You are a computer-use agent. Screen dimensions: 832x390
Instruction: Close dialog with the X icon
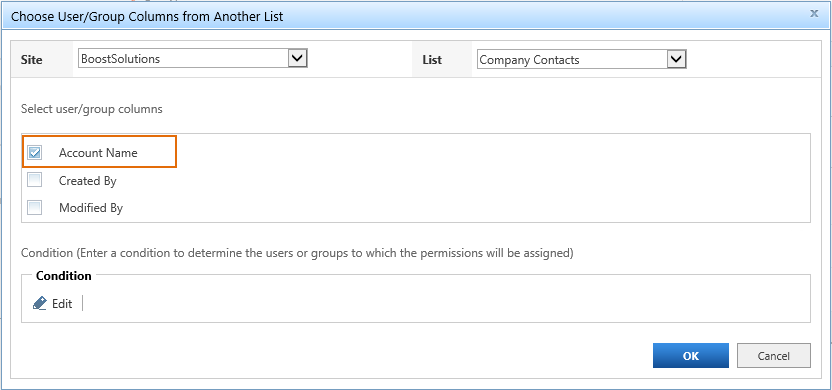[814, 14]
